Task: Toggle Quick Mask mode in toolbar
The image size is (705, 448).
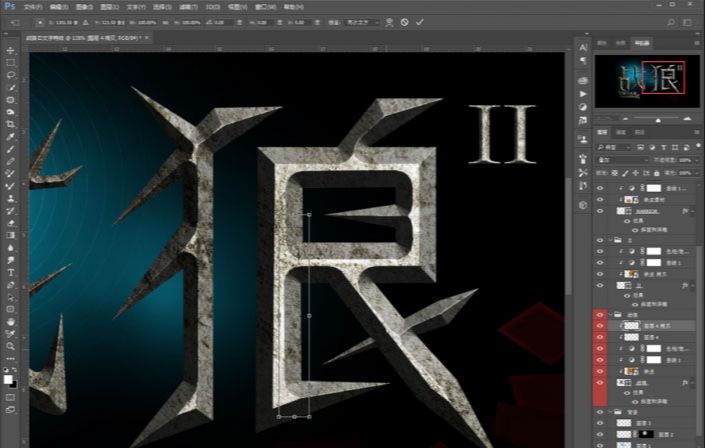Action: (10, 398)
